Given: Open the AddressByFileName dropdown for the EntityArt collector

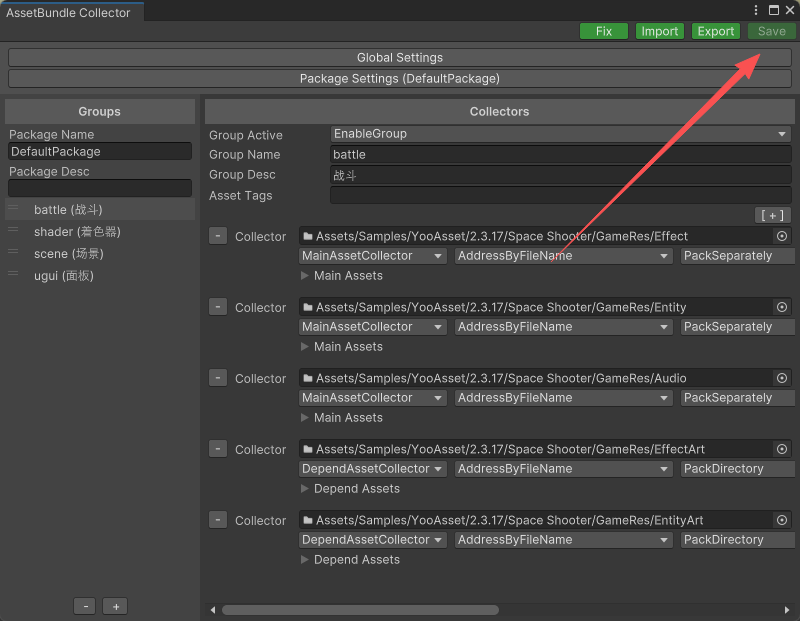Looking at the screenshot, I should (x=563, y=539).
